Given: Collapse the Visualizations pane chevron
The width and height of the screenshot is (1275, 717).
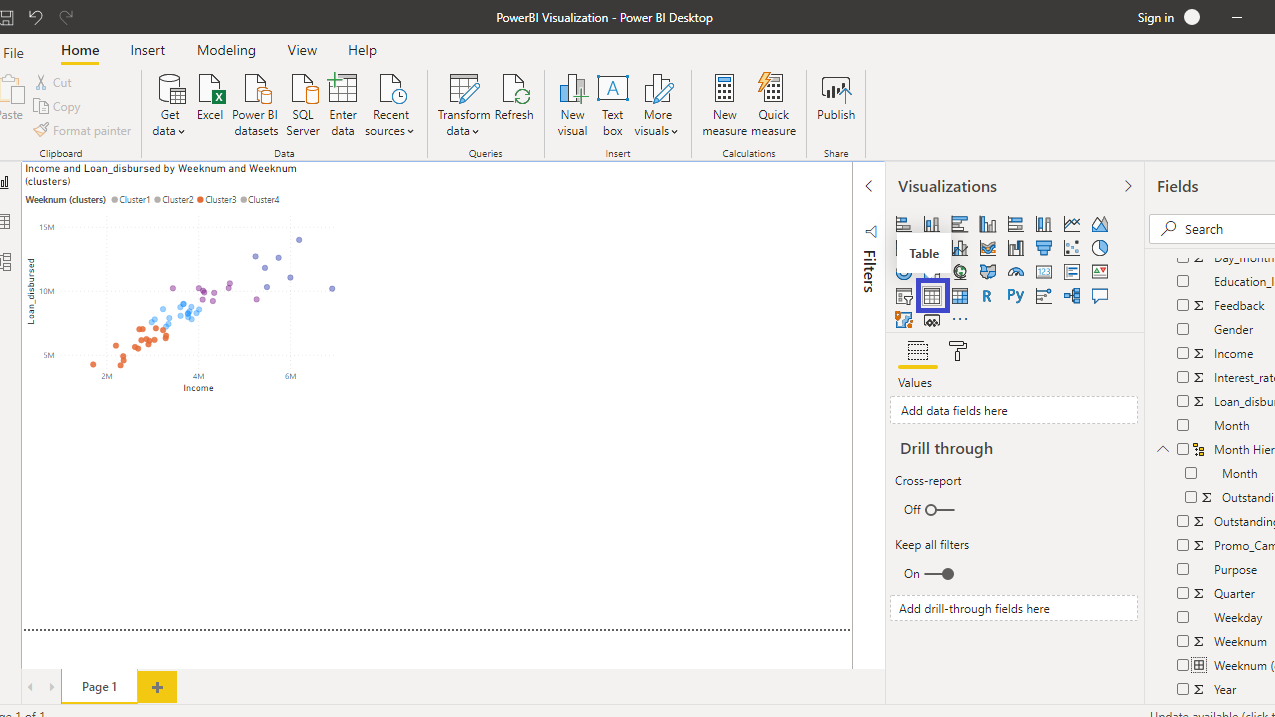Looking at the screenshot, I should [1128, 187].
